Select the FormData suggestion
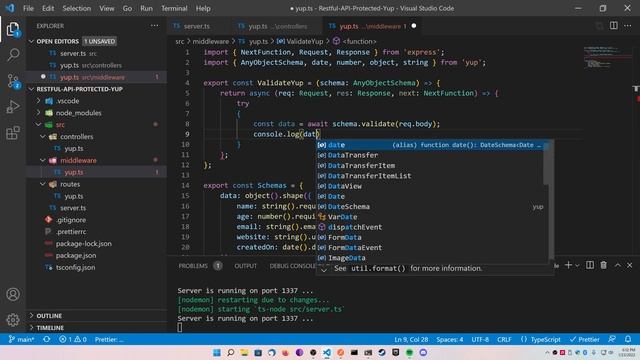 (430, 237)
